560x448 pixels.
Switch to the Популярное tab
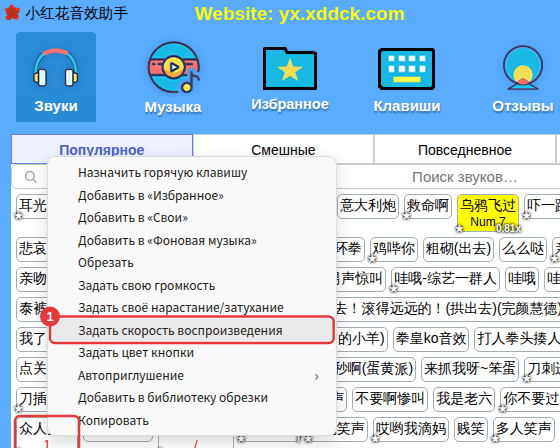click(x=102, y=150)
